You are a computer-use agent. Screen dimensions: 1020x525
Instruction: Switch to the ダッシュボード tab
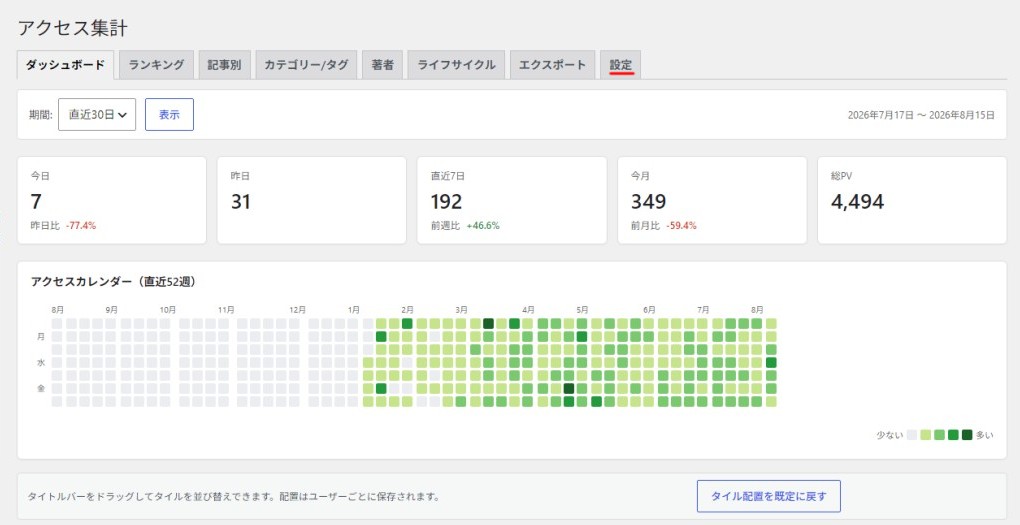coord(65,65)
